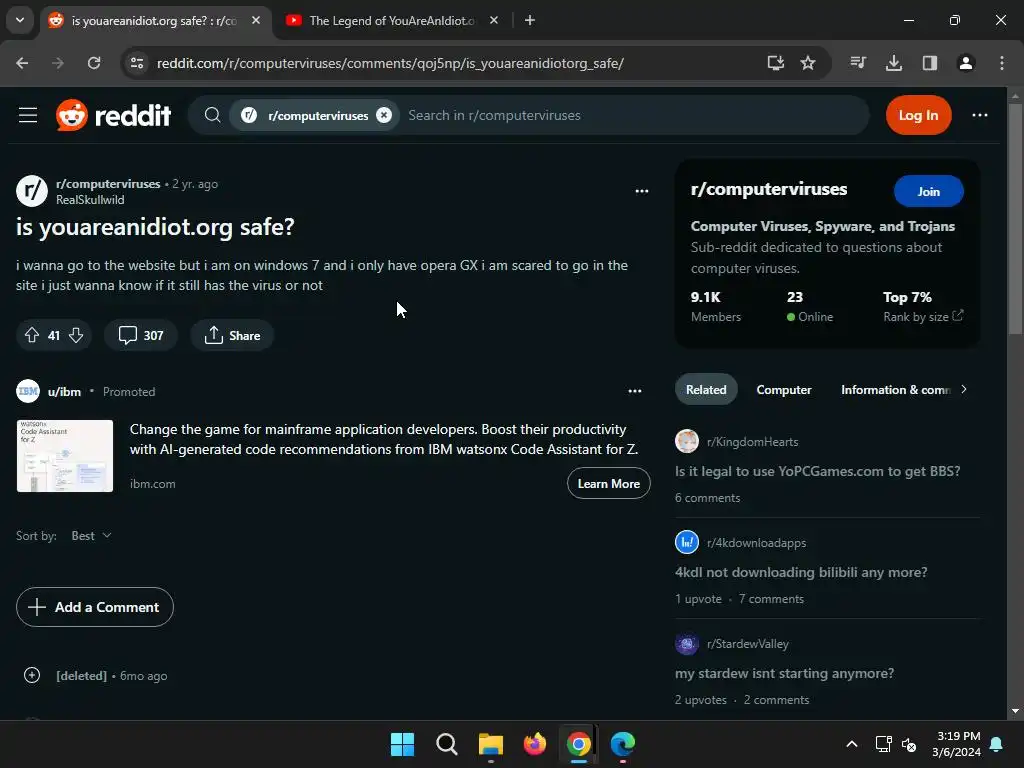
Task: Open the Chrome profile icon
Action: 966,63
